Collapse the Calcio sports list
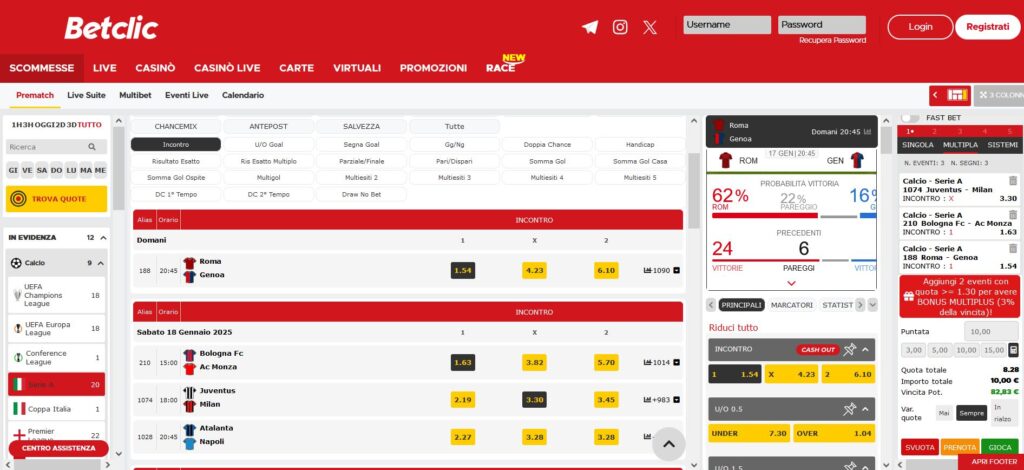This screenshot has width=1024, height=470. pos(102,263)
